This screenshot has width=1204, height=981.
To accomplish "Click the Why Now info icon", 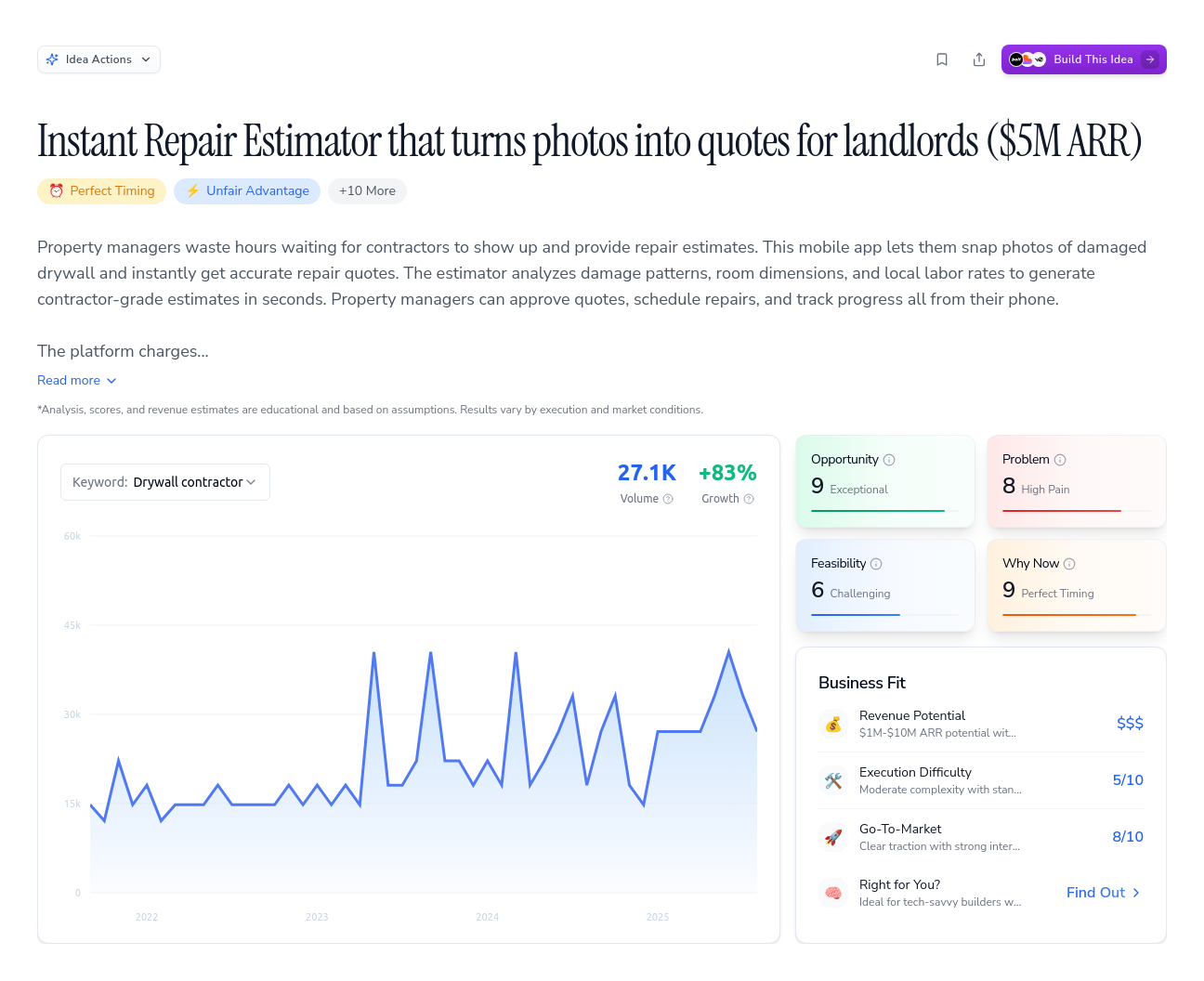I will click(1069, 564).
